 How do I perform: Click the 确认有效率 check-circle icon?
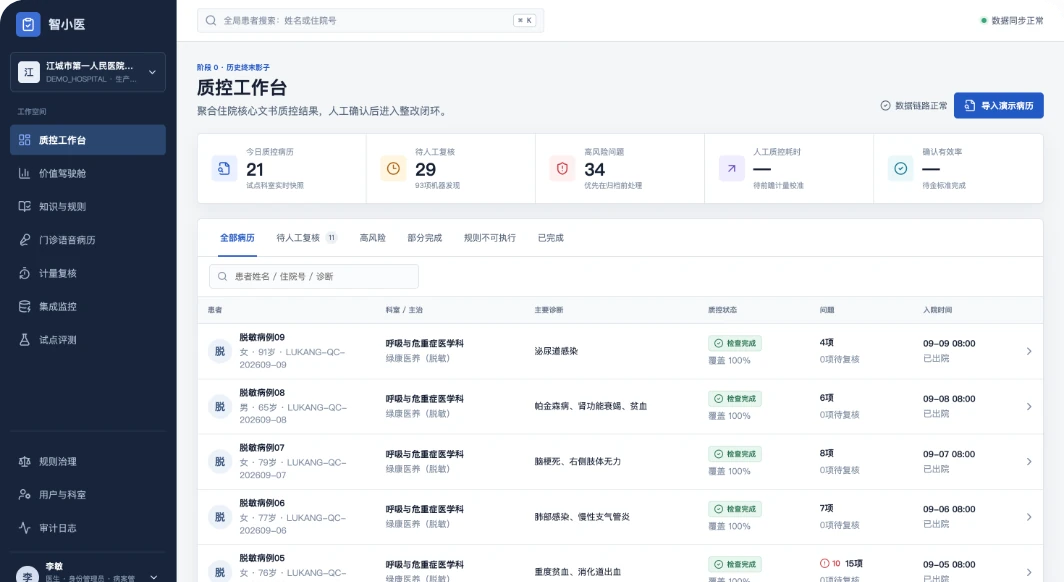(900, 168)
